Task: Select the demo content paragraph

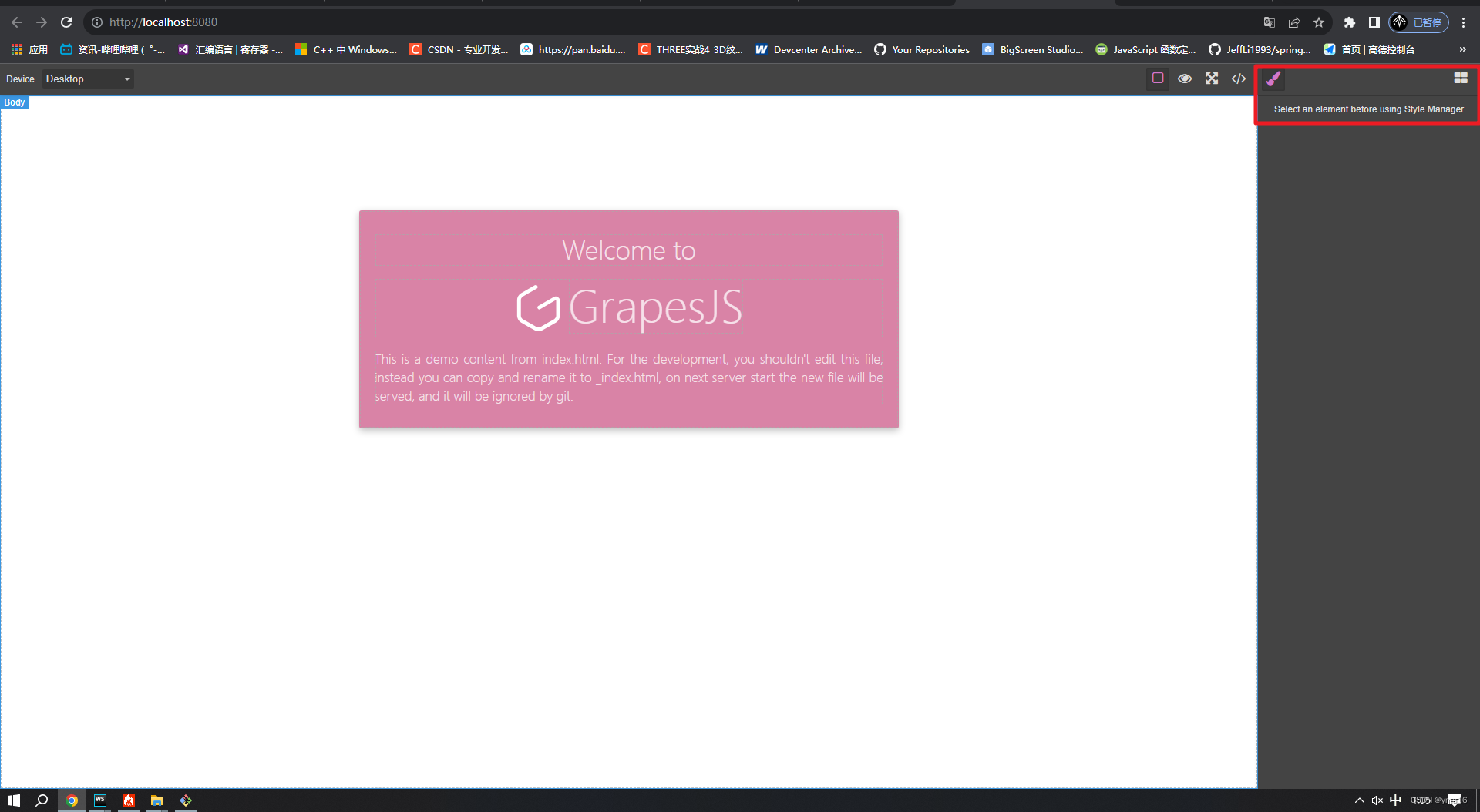Action: click(x=629, y=377)
